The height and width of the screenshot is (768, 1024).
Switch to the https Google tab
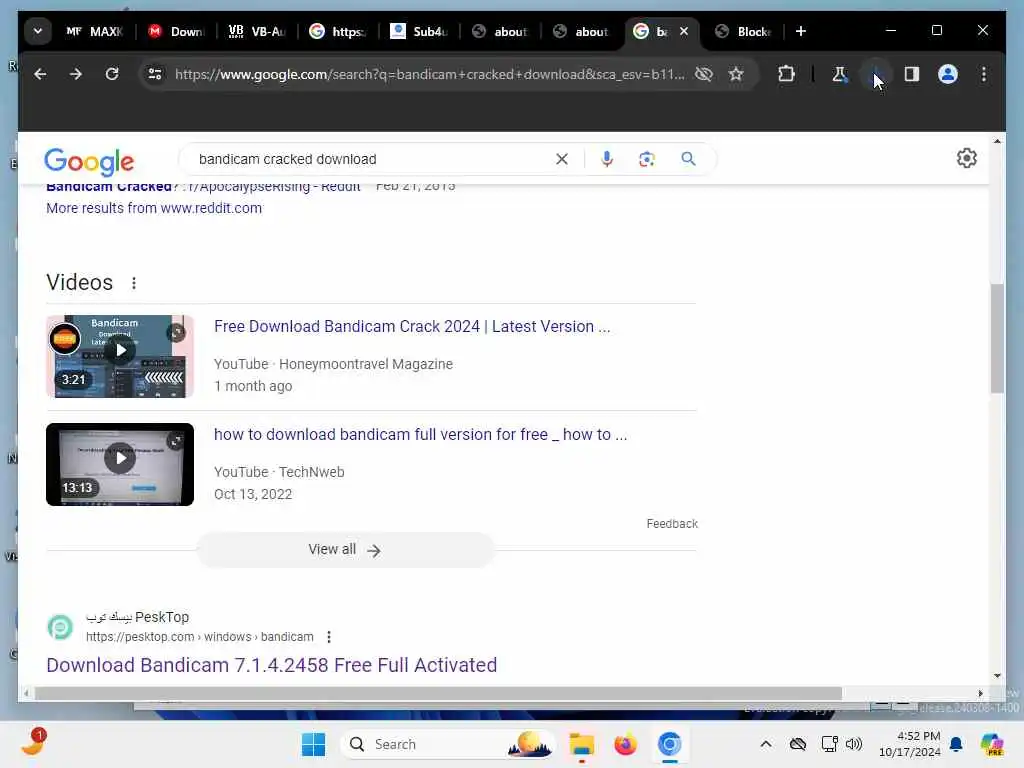point(338,31)
